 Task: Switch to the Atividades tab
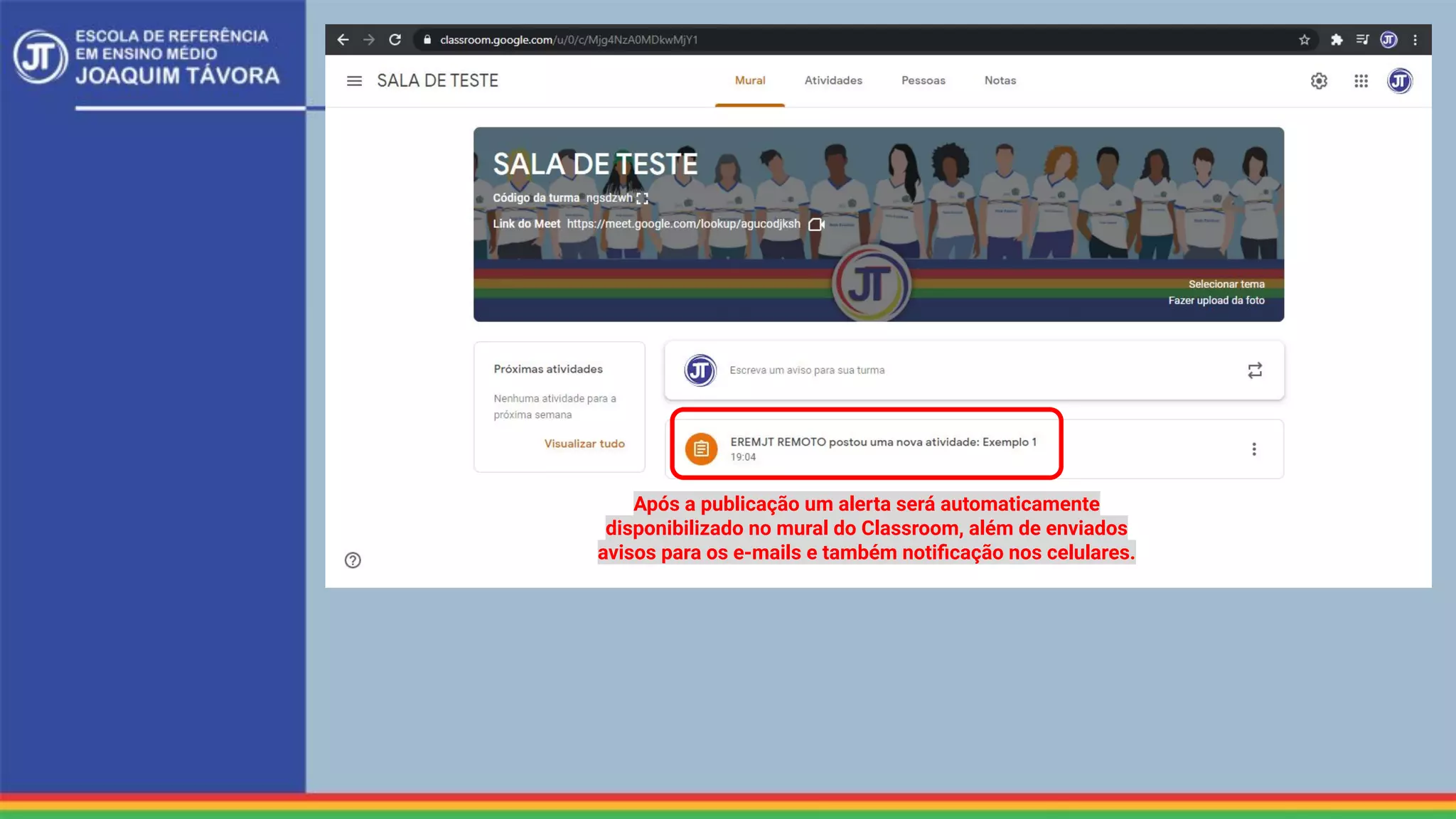click(x=833, y=81)
